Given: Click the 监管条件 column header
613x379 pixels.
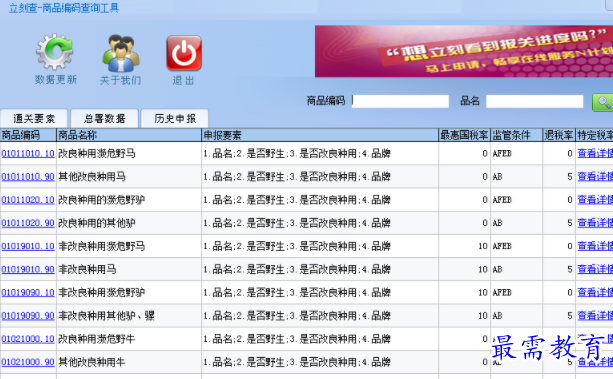Looking at the screenshot, I should (x=516, y=135).
